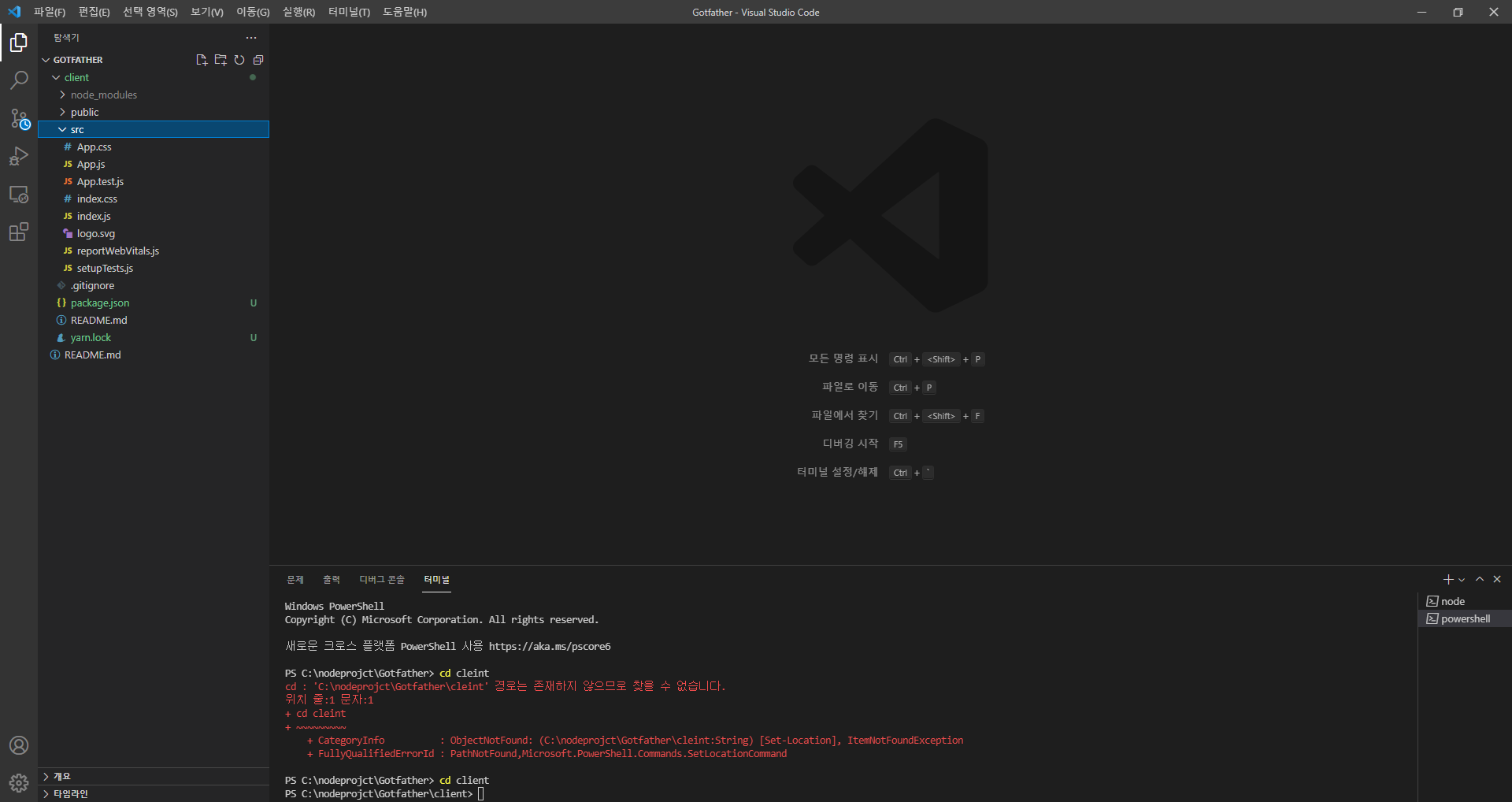Open the 이동(G) menu
Screen dimensions: 1512x802
pos(253,12)
